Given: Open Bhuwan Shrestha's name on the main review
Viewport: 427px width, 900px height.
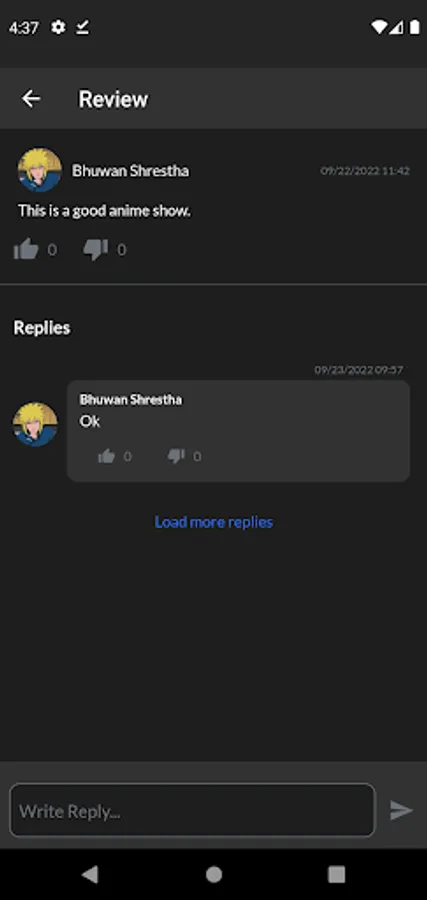Looking at the screenshot, I should click(x=130, y=171).
